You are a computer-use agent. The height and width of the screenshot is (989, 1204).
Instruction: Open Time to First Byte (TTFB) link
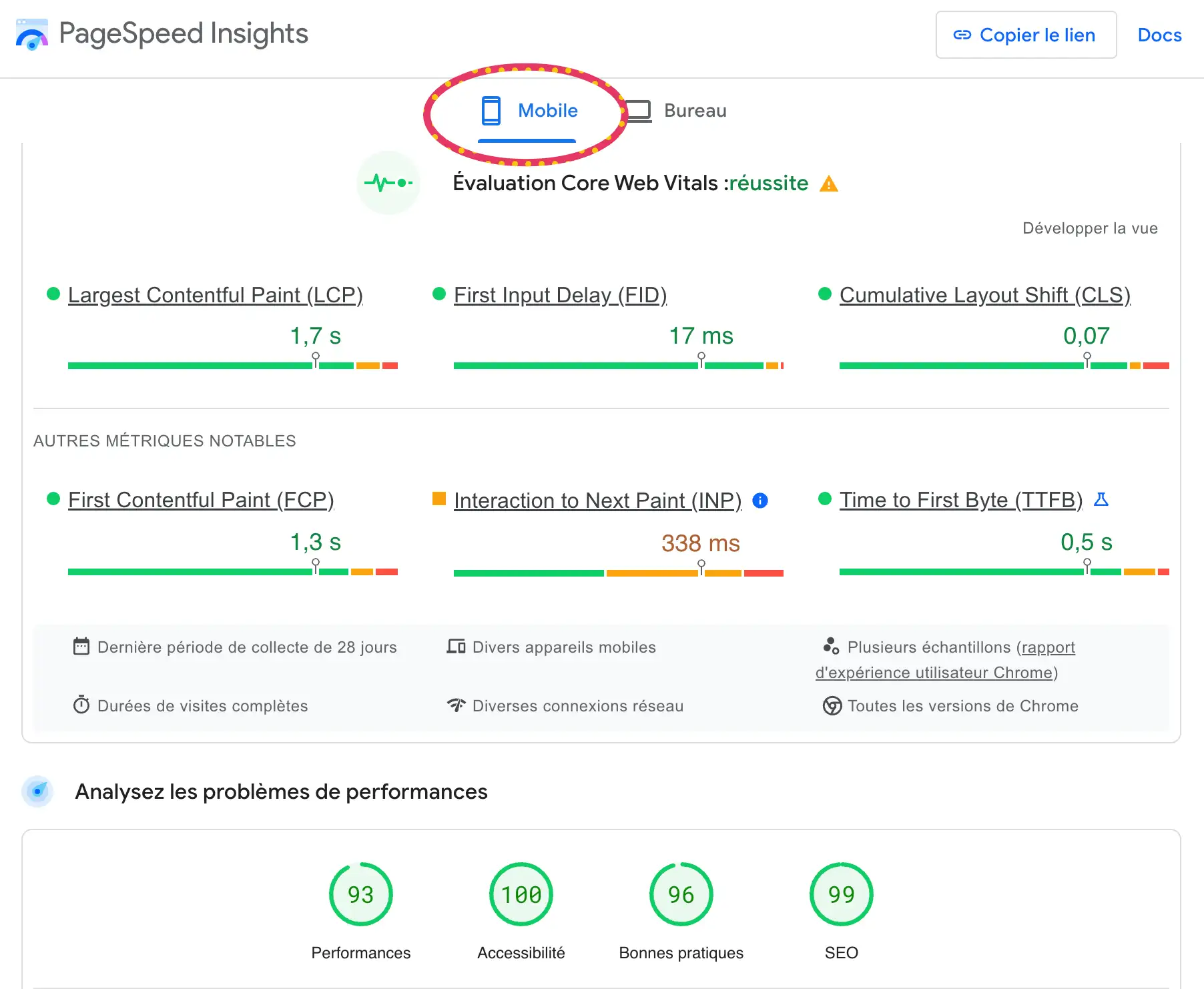tap(961, 500)
